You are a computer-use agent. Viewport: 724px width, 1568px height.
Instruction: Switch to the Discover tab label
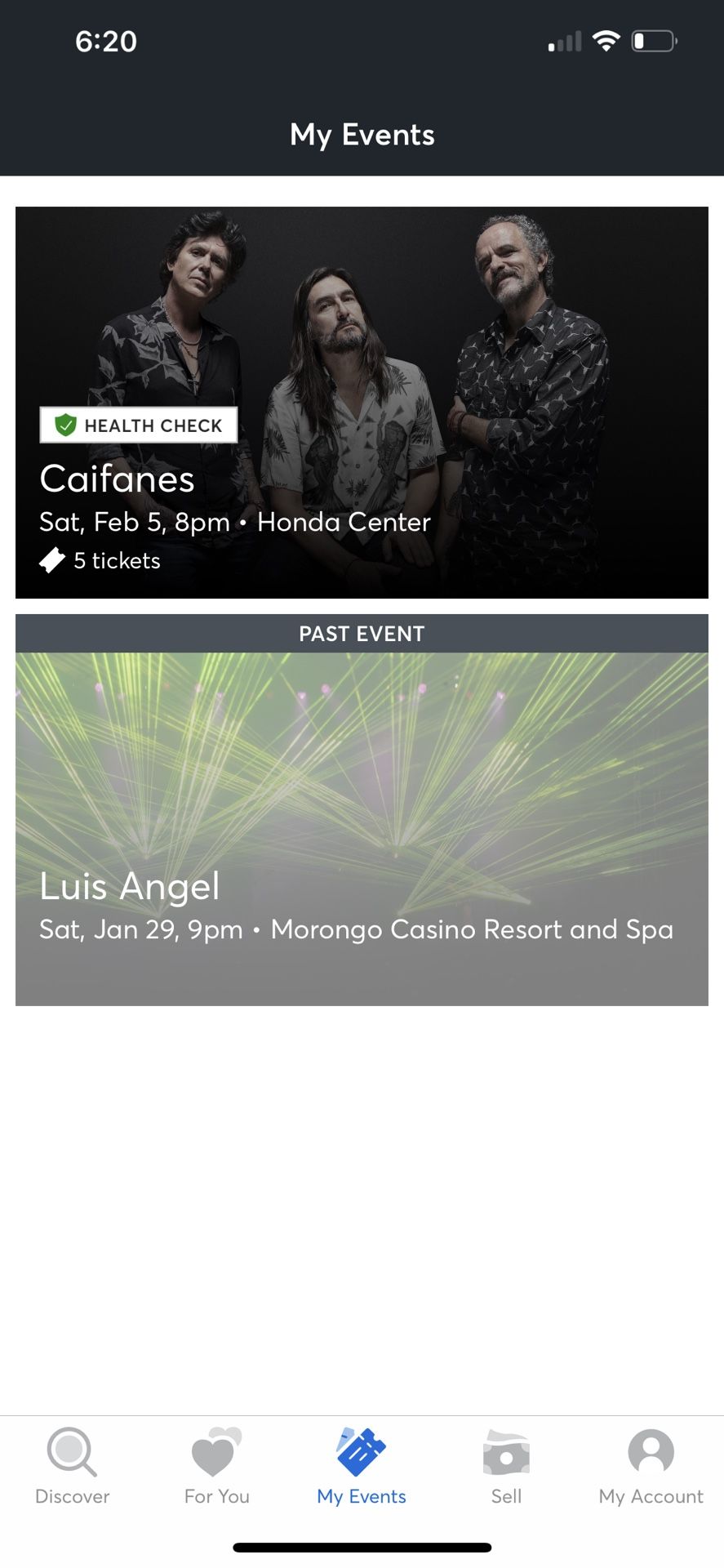point(72,1496)
